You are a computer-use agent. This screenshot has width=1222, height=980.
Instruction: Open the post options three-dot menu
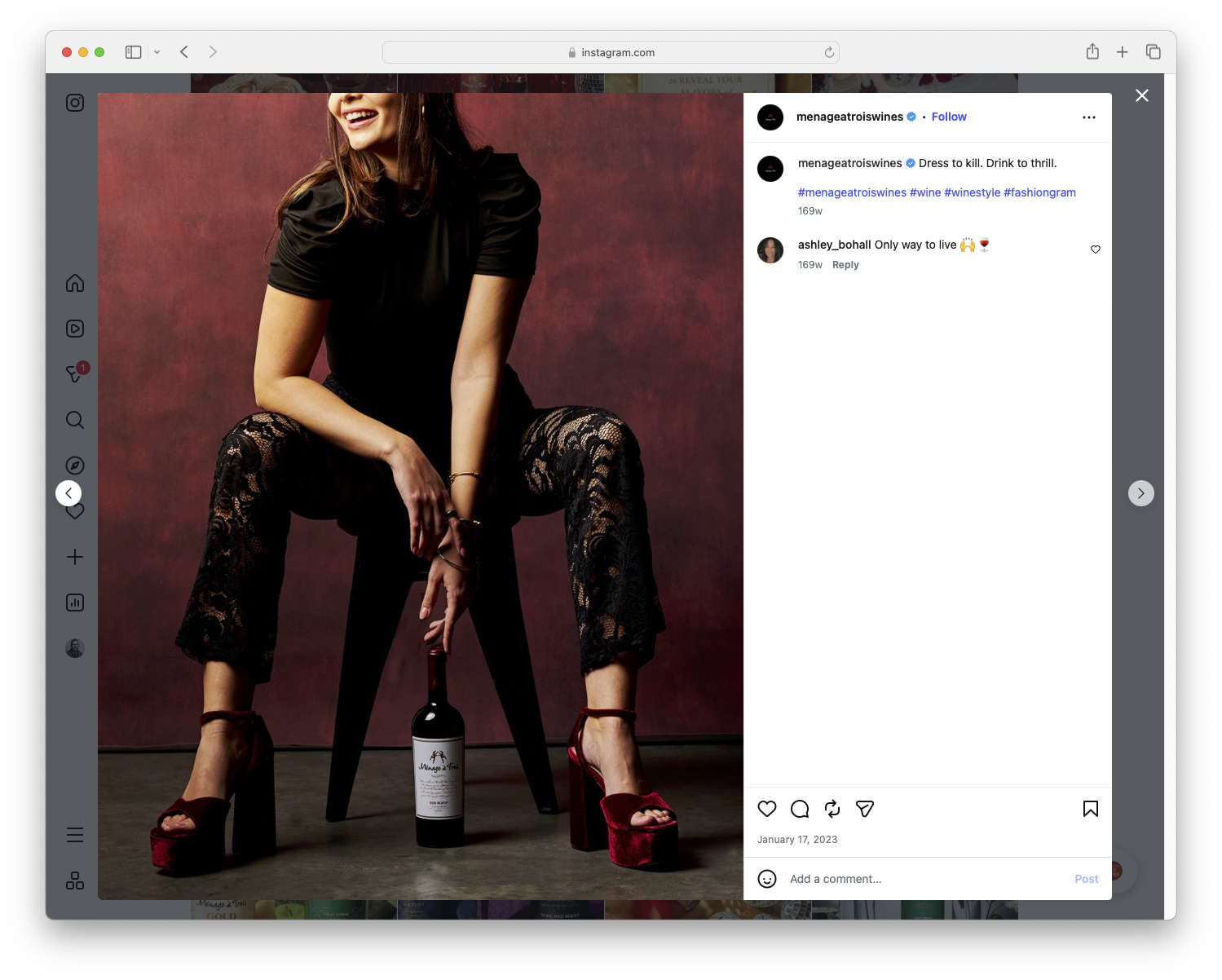tap(1088, 117)
